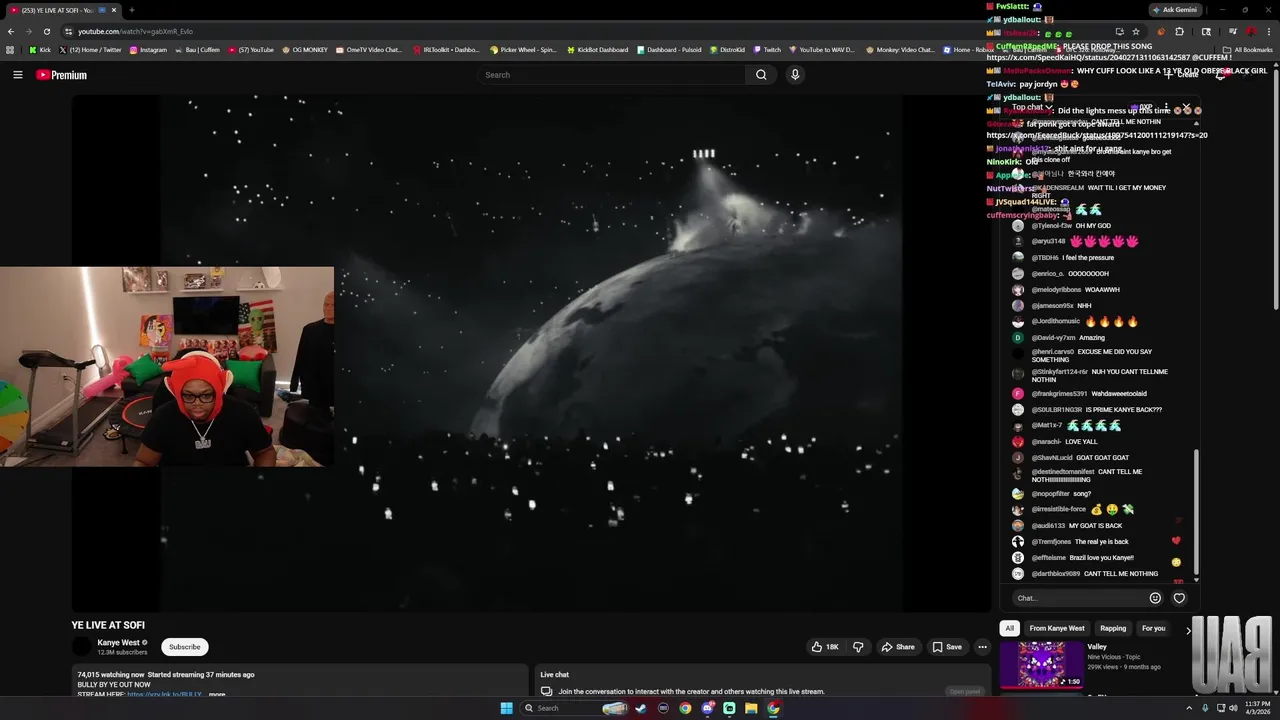
Task: Open the Home / Twitter bookmark
Action: pyautogui.click(x=90, y=49)
